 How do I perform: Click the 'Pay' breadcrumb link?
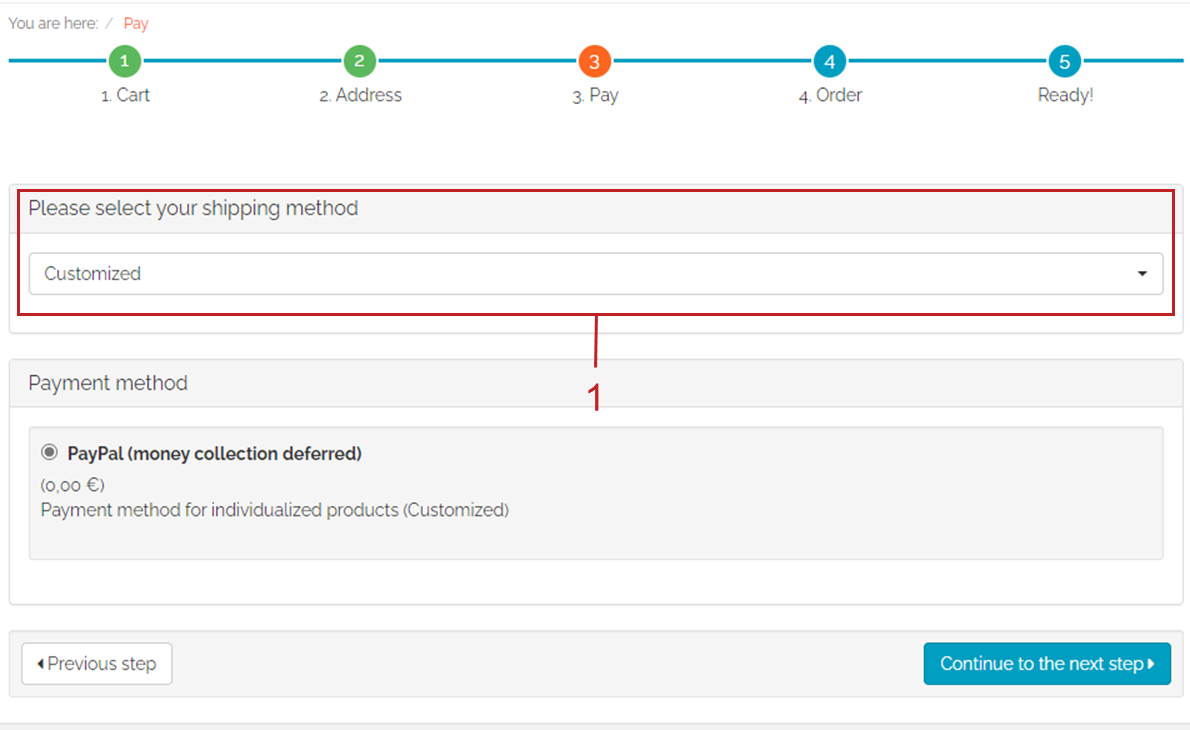(136, 23)
